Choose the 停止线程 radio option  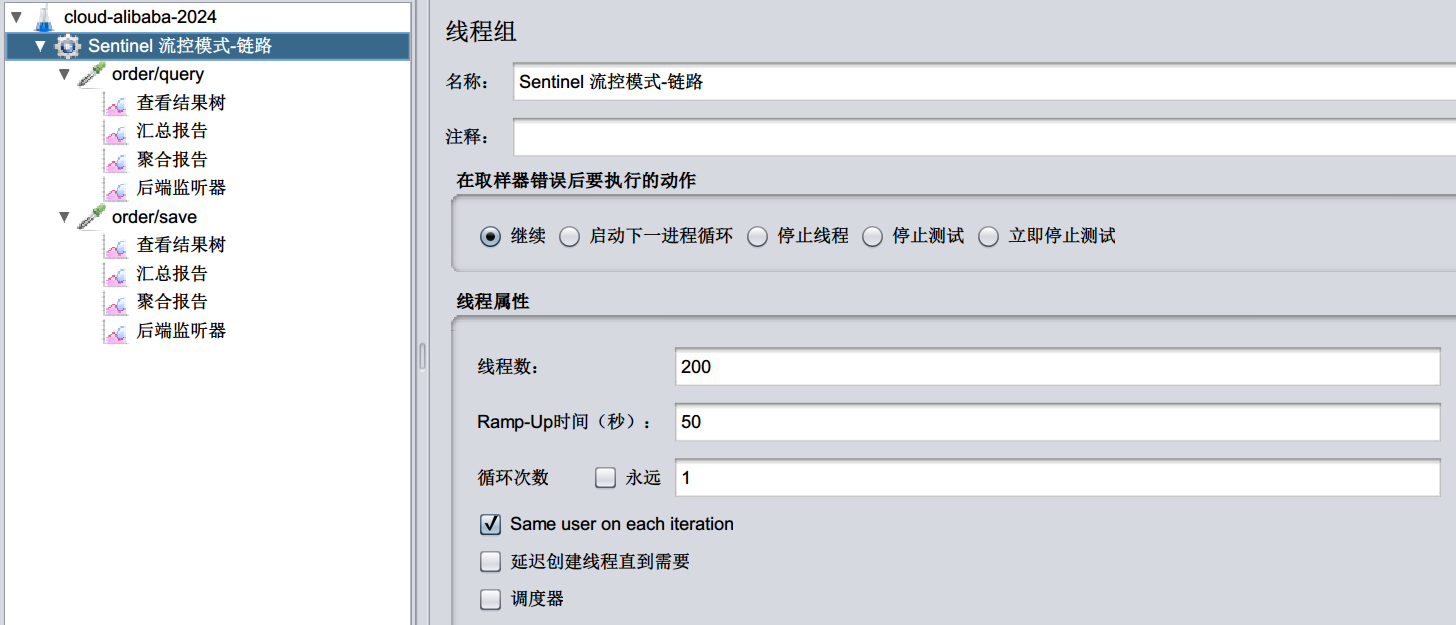pos(758,237)
